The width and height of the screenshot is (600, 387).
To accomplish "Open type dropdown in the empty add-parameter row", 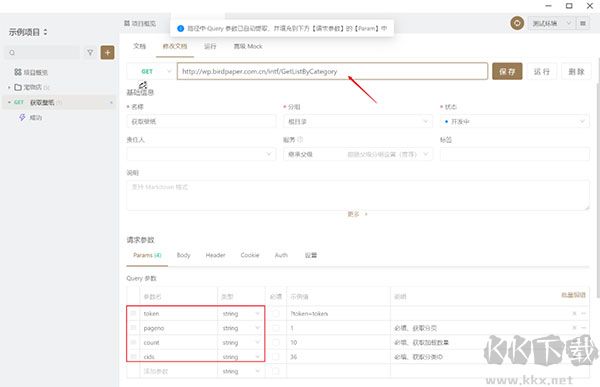I will (x=241, y=371).
